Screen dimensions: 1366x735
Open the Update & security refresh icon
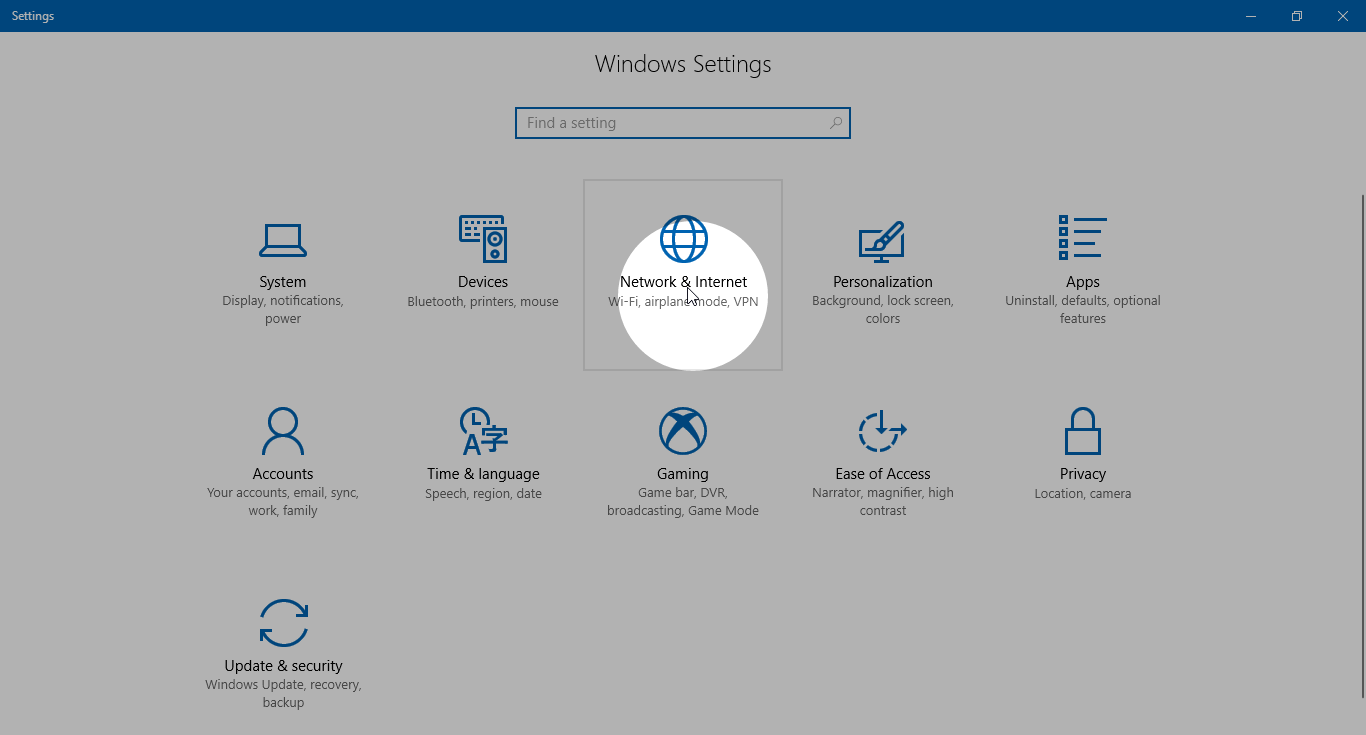[x=283, y=623]
